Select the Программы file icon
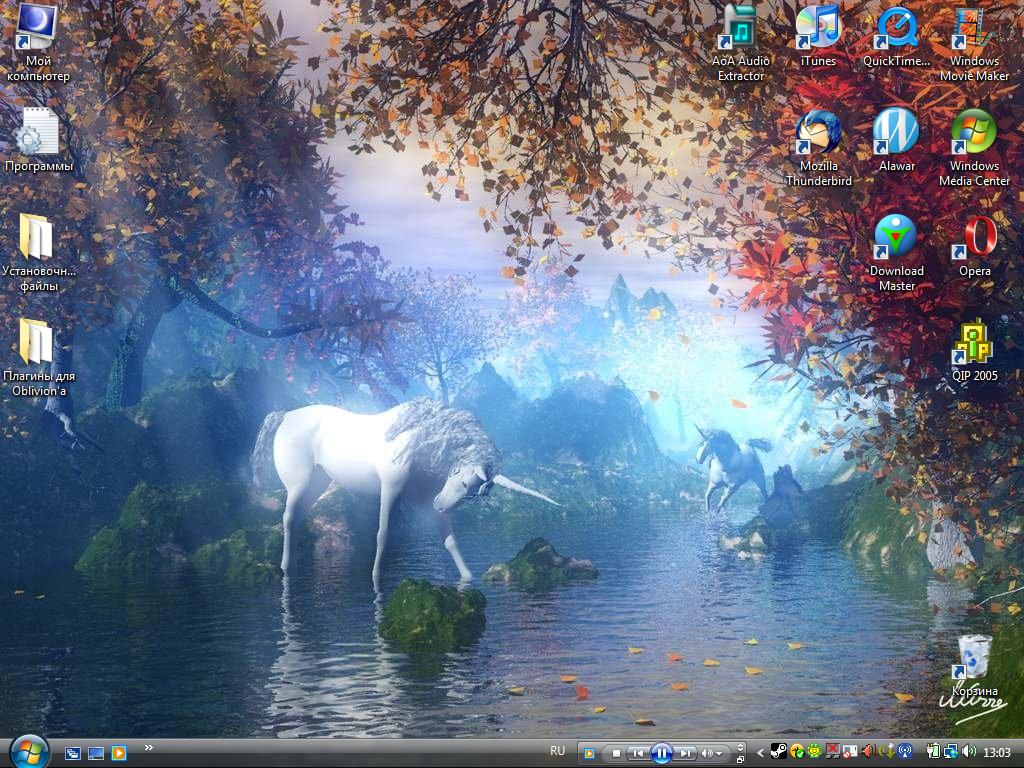Screen dimensions: 1024x768 pos(39,140)
